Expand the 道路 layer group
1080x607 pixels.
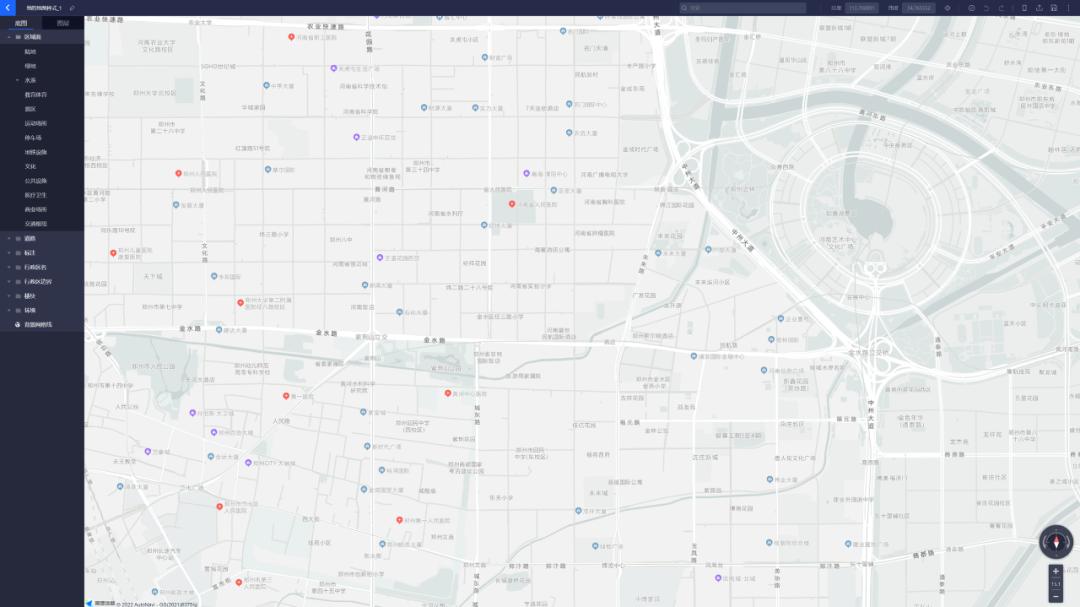[9, 239]
